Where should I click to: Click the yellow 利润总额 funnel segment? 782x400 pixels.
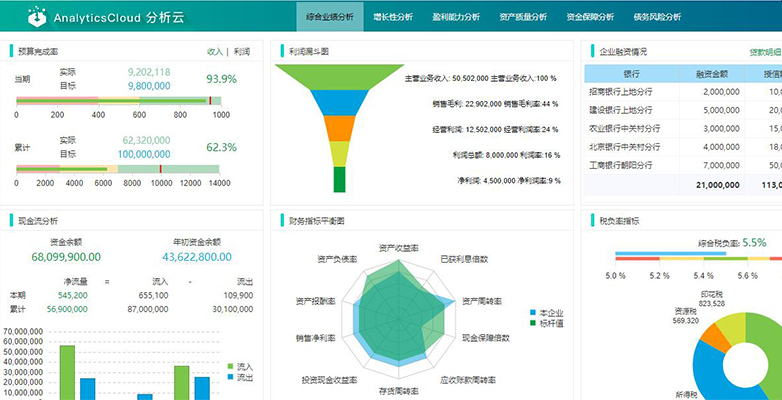(339, 154)
